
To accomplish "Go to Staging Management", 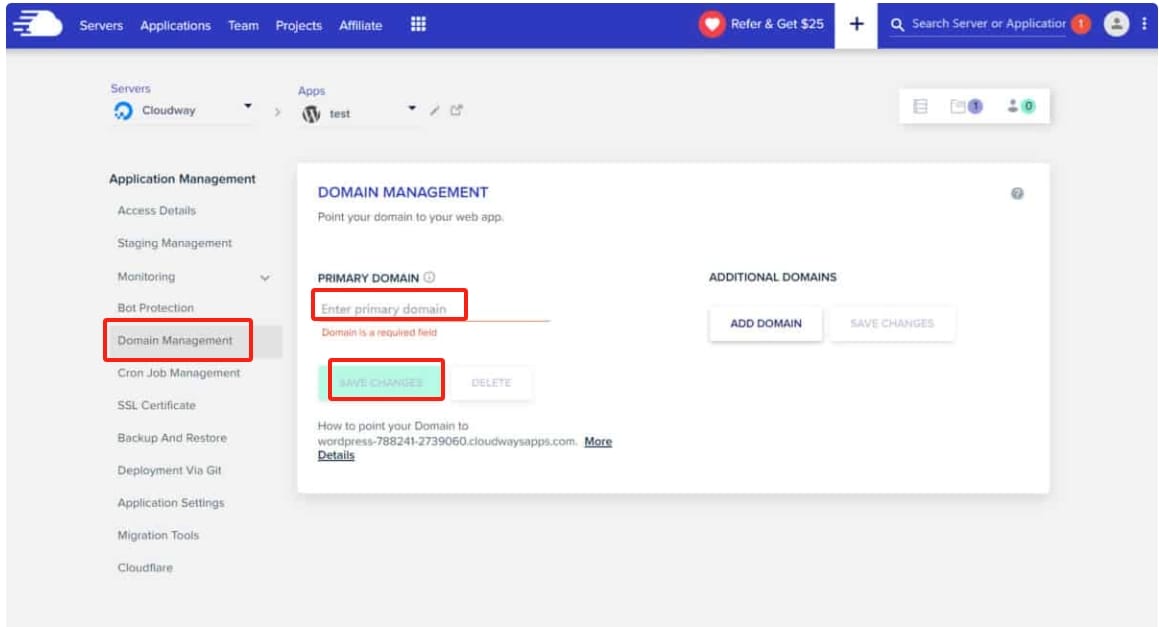I will (x=174, y=243).
